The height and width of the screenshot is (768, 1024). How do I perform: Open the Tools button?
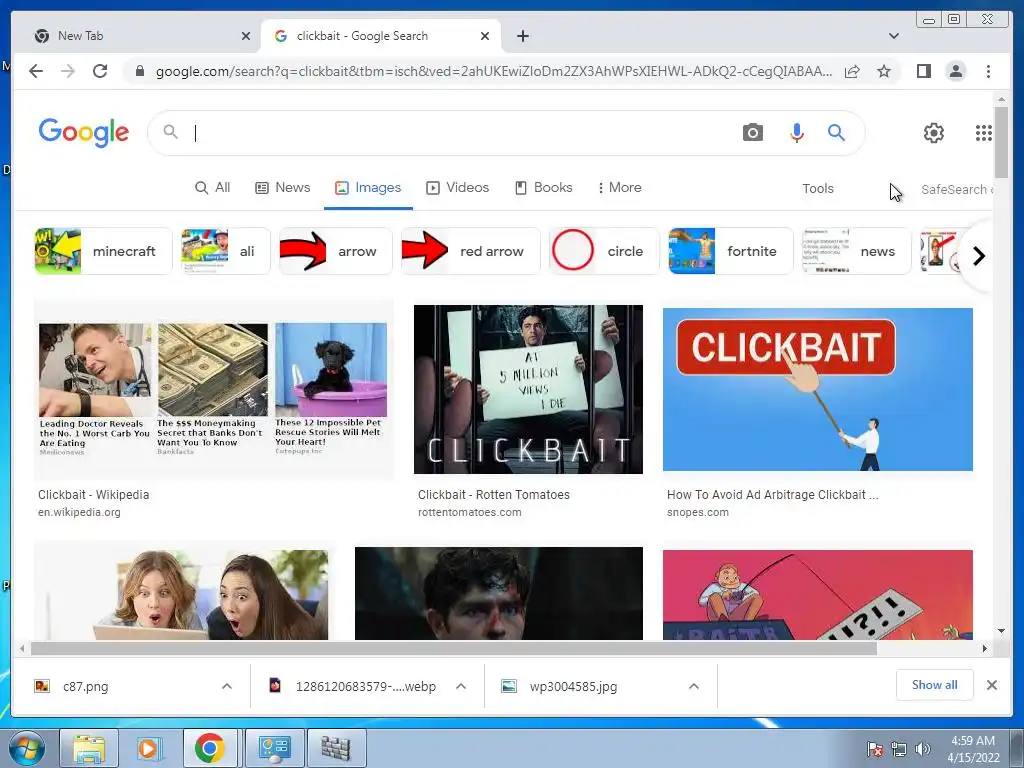coord(818,189)
